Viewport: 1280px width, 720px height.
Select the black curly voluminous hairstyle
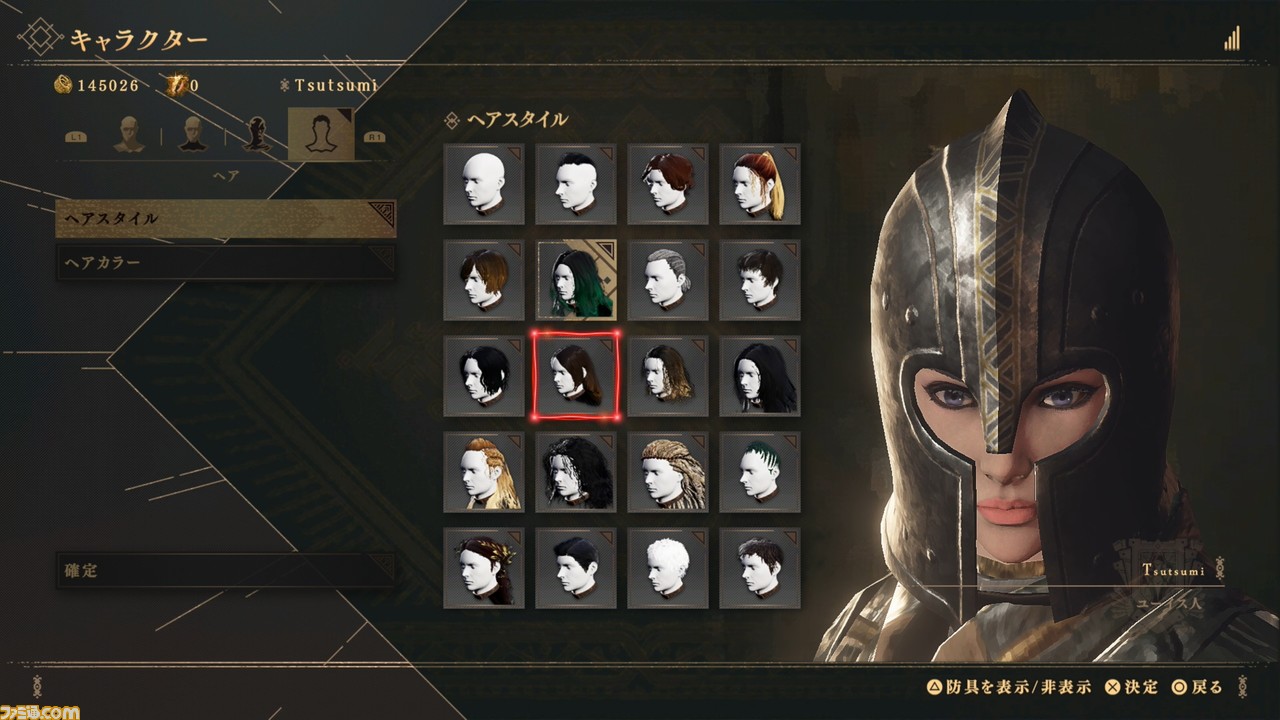click(x=576, y=472)
